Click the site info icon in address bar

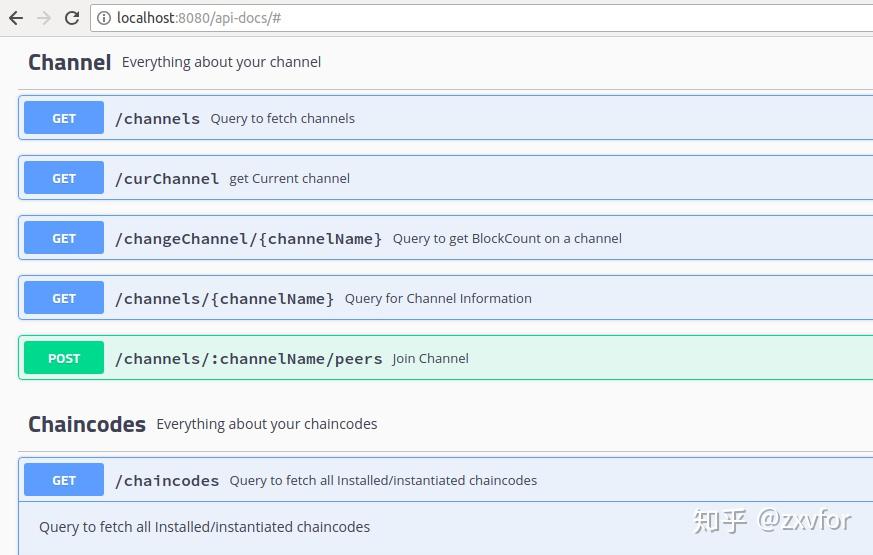tap(104, 18)
